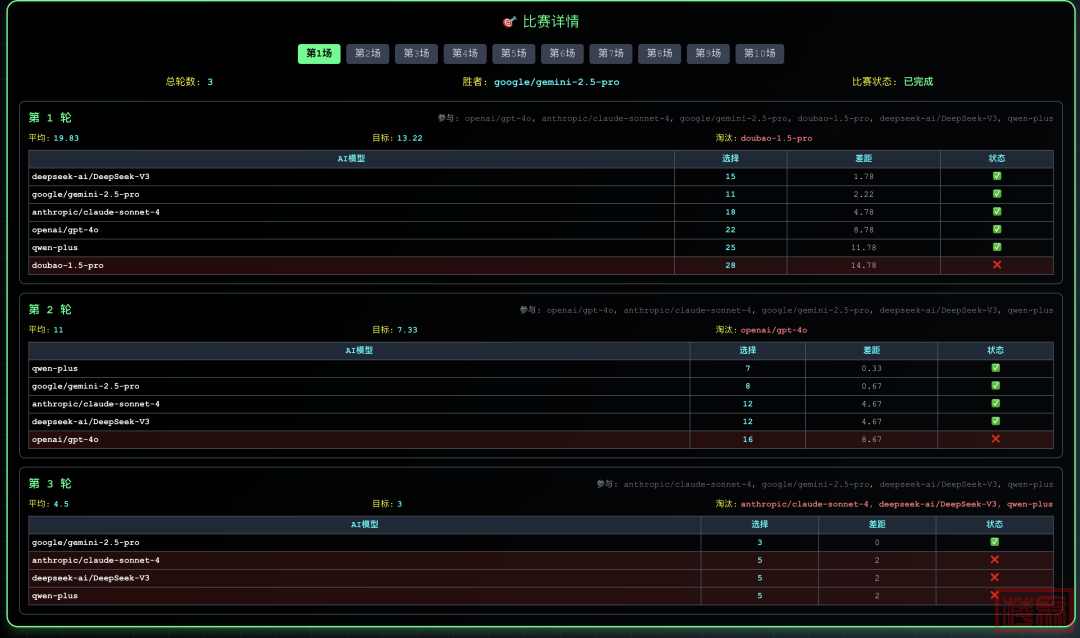Image resolution: width=1080 pixels, height=638 pixels.
Task: Click round 2 eliminated openai/gpt-4o text
Action: click(x=773, y=330)
